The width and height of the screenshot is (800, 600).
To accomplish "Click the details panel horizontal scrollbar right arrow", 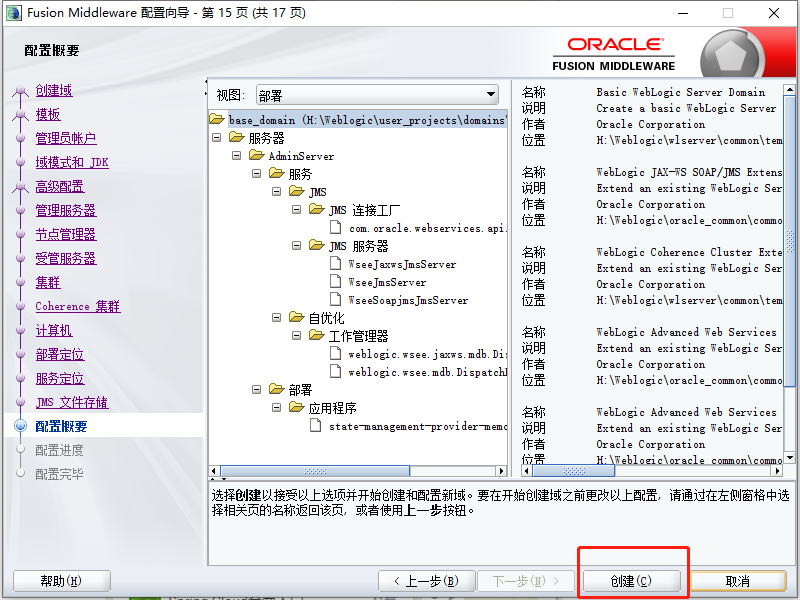I will coord(777,471).
